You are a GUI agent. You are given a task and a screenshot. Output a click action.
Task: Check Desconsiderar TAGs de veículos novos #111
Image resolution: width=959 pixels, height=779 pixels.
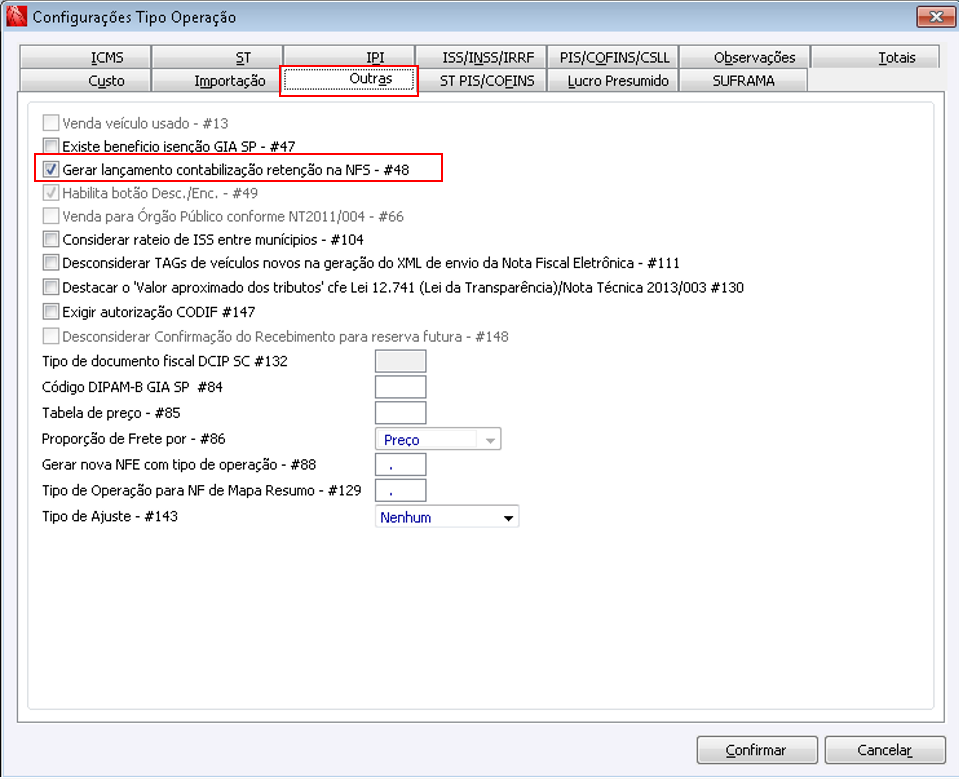click(51, 262)
